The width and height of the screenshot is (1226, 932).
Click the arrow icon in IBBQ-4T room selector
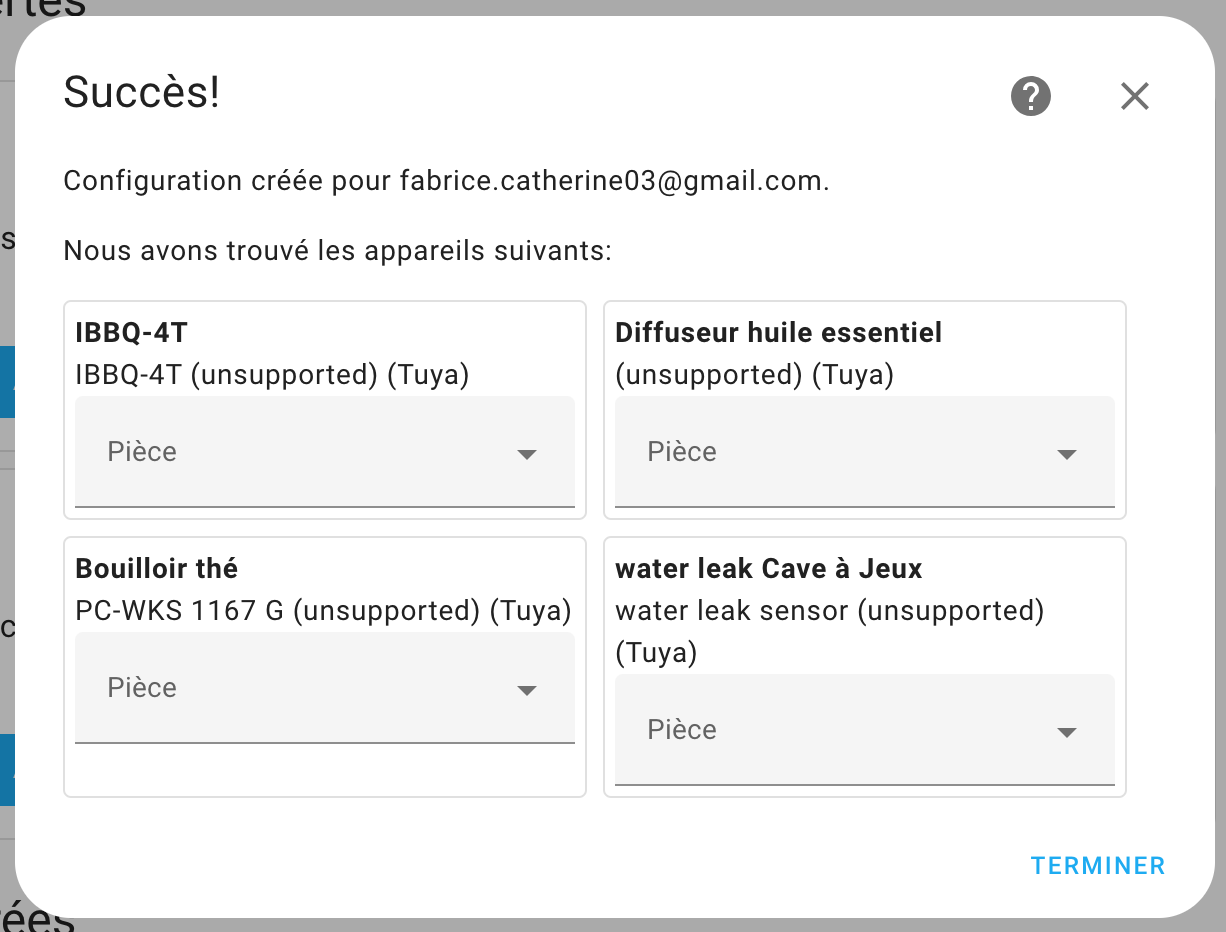tap(527, 455)
